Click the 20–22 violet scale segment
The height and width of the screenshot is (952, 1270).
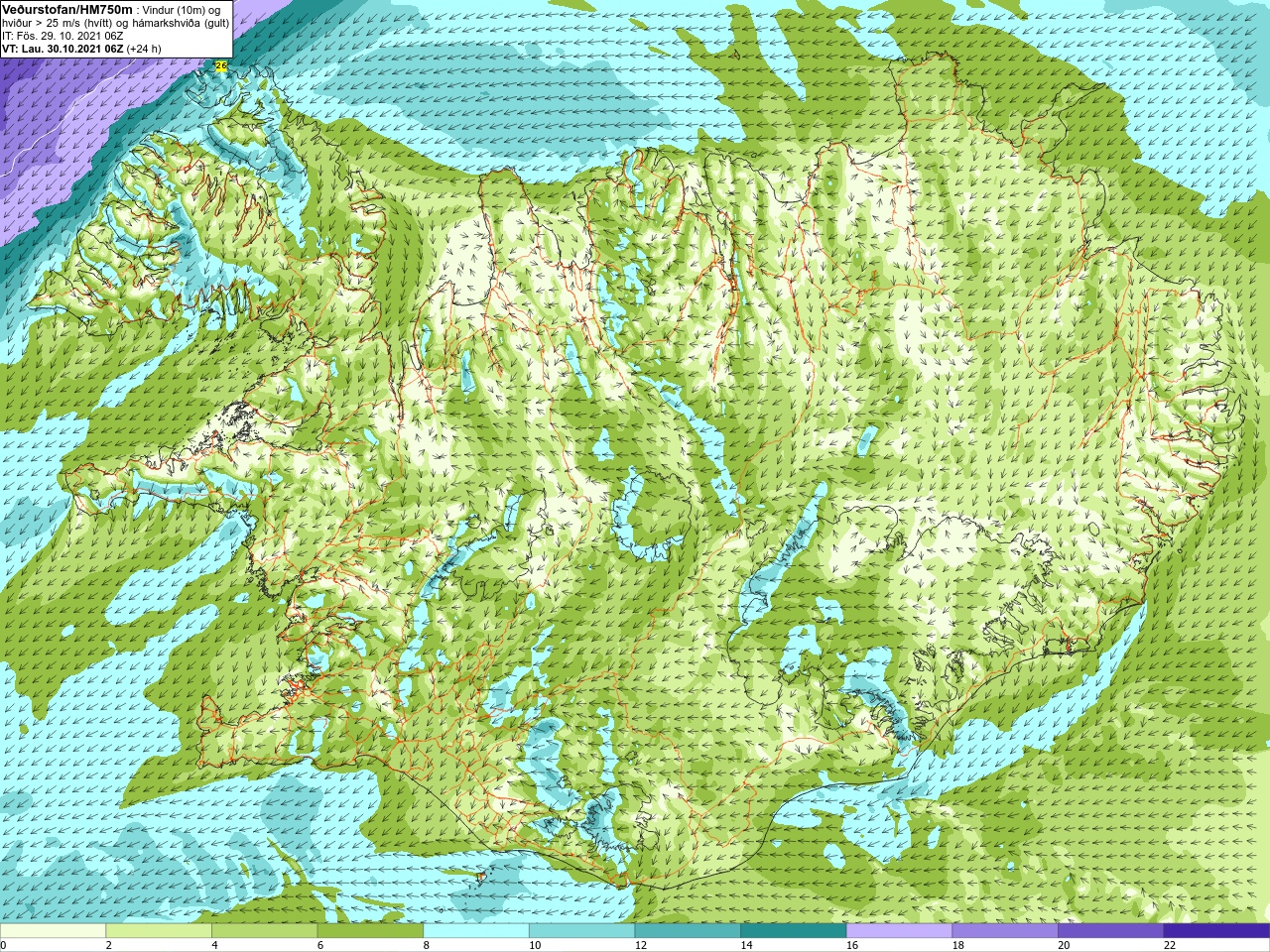(x=1111, y=931)
